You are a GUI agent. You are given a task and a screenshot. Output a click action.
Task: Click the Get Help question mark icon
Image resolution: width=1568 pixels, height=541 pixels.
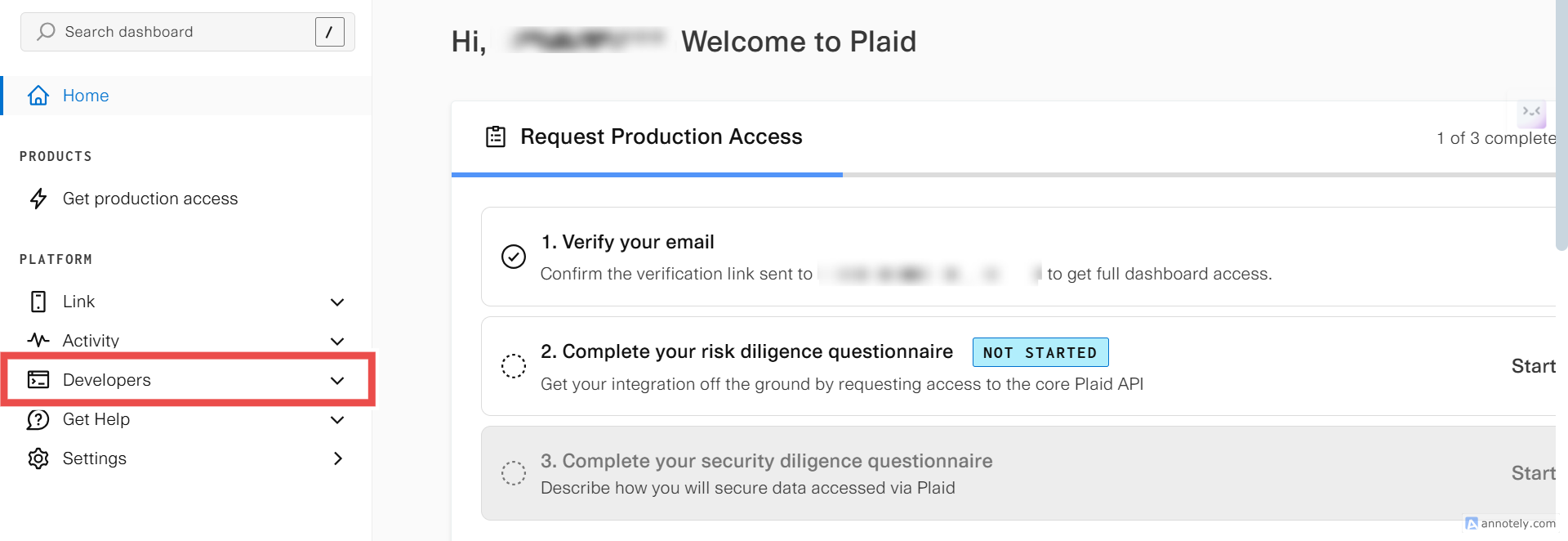(x=38, y=419)
